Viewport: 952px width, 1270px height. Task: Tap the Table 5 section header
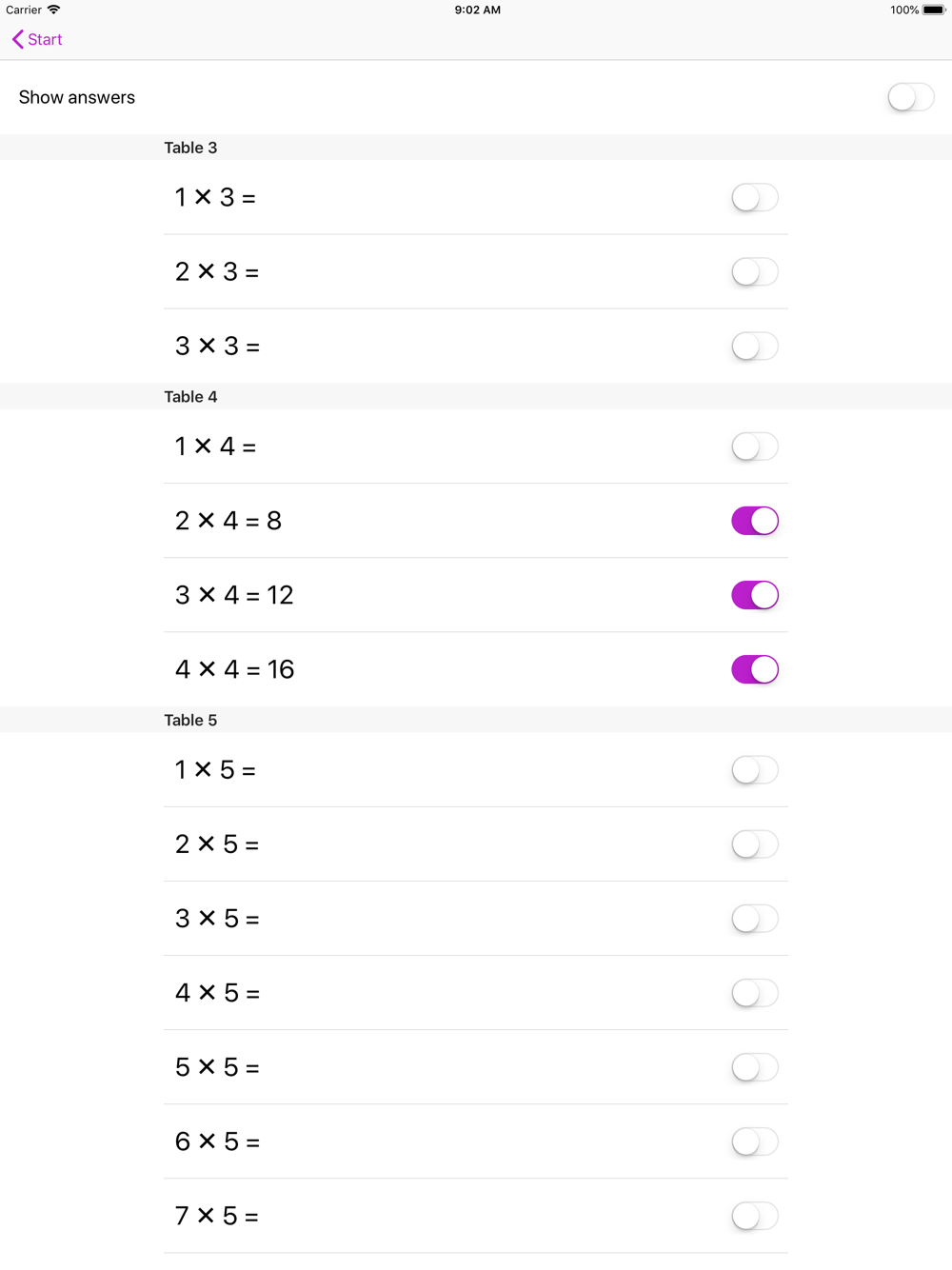[190, 721]
